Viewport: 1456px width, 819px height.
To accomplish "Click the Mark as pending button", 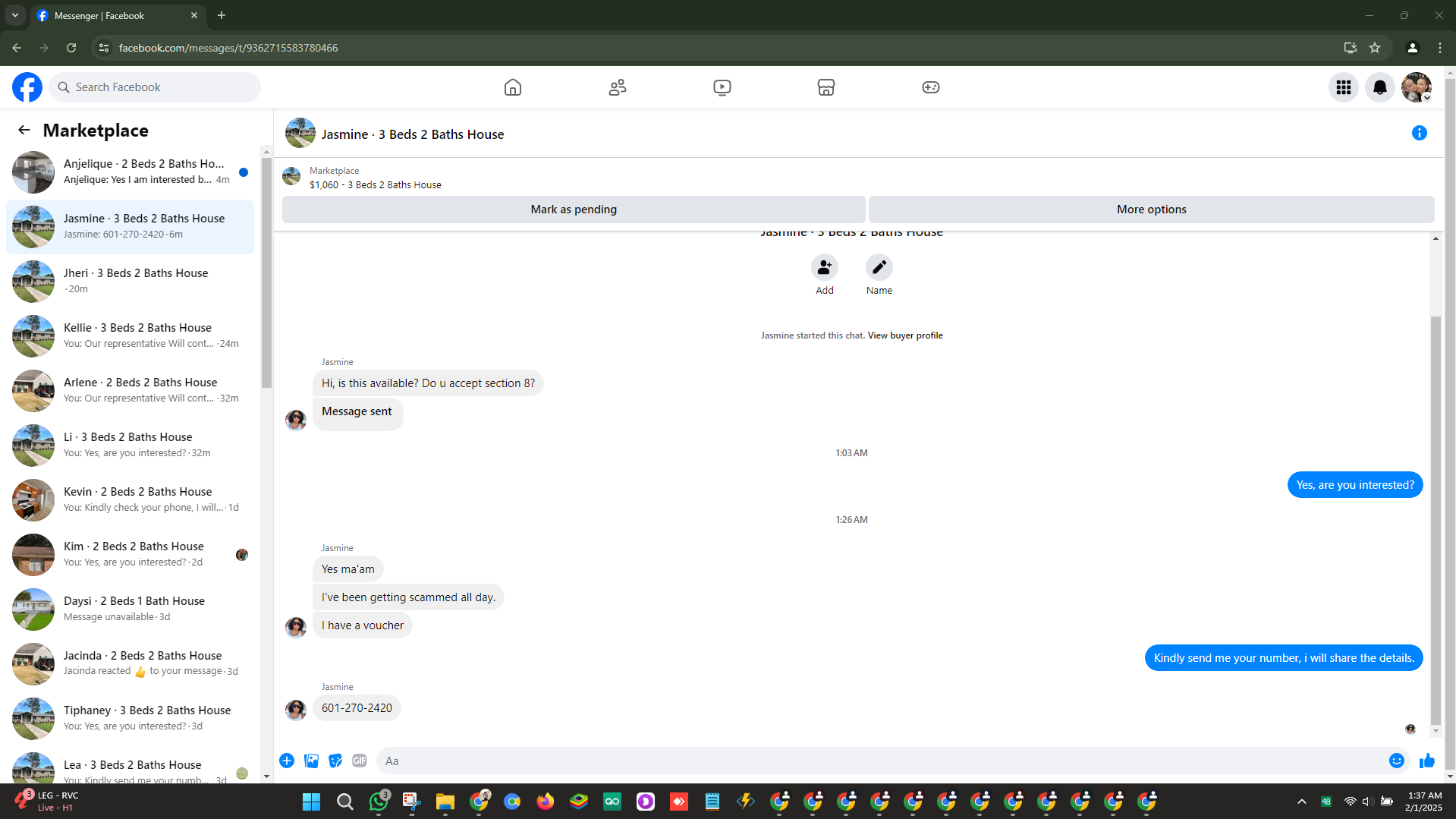I will (574, 209).
